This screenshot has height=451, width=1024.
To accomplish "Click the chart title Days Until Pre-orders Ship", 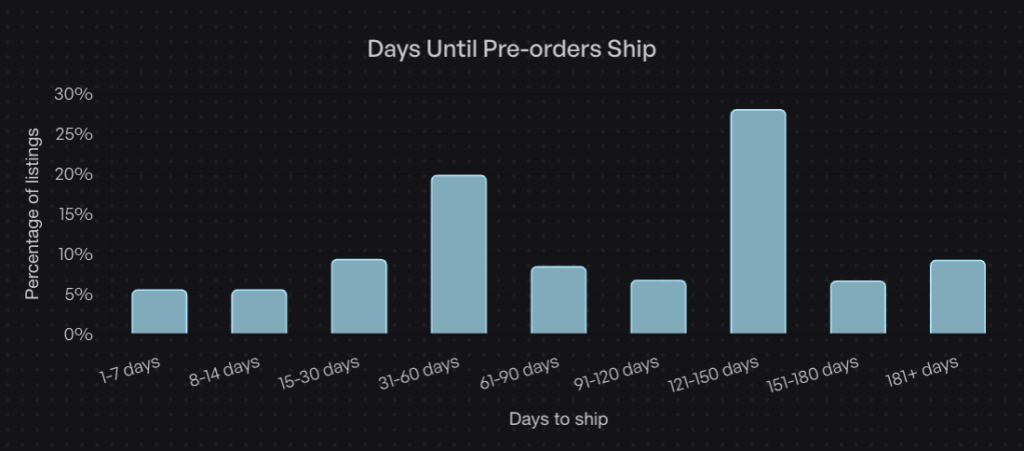I will click(512, 49).
